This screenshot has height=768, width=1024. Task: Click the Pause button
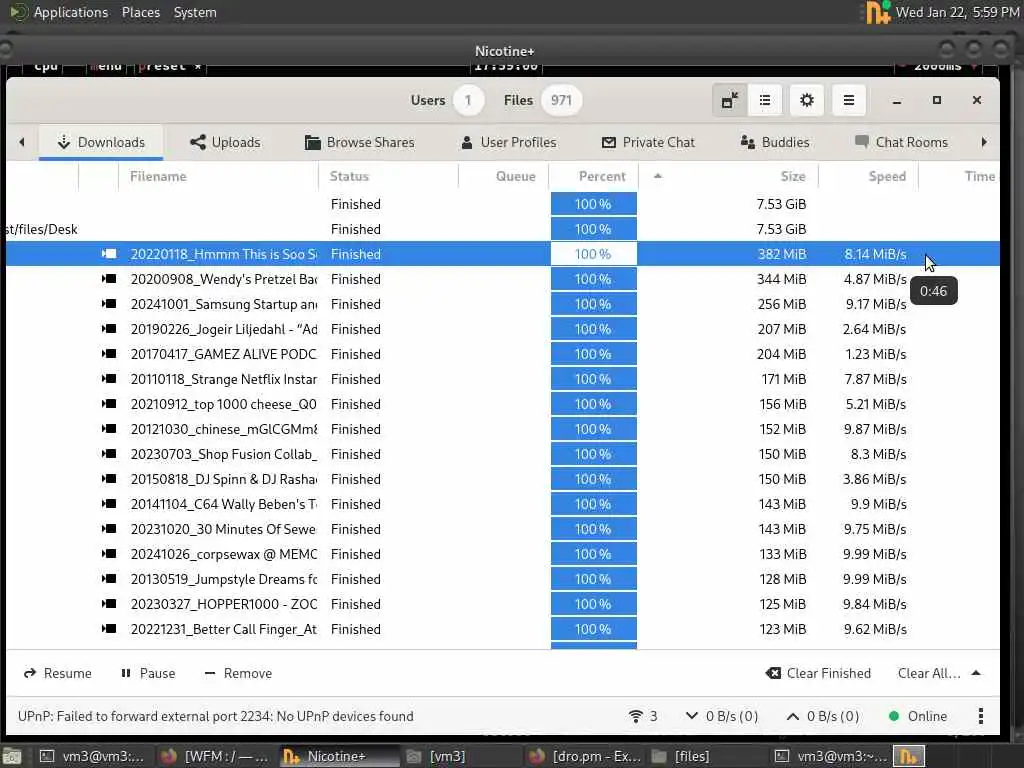(148, 673)
